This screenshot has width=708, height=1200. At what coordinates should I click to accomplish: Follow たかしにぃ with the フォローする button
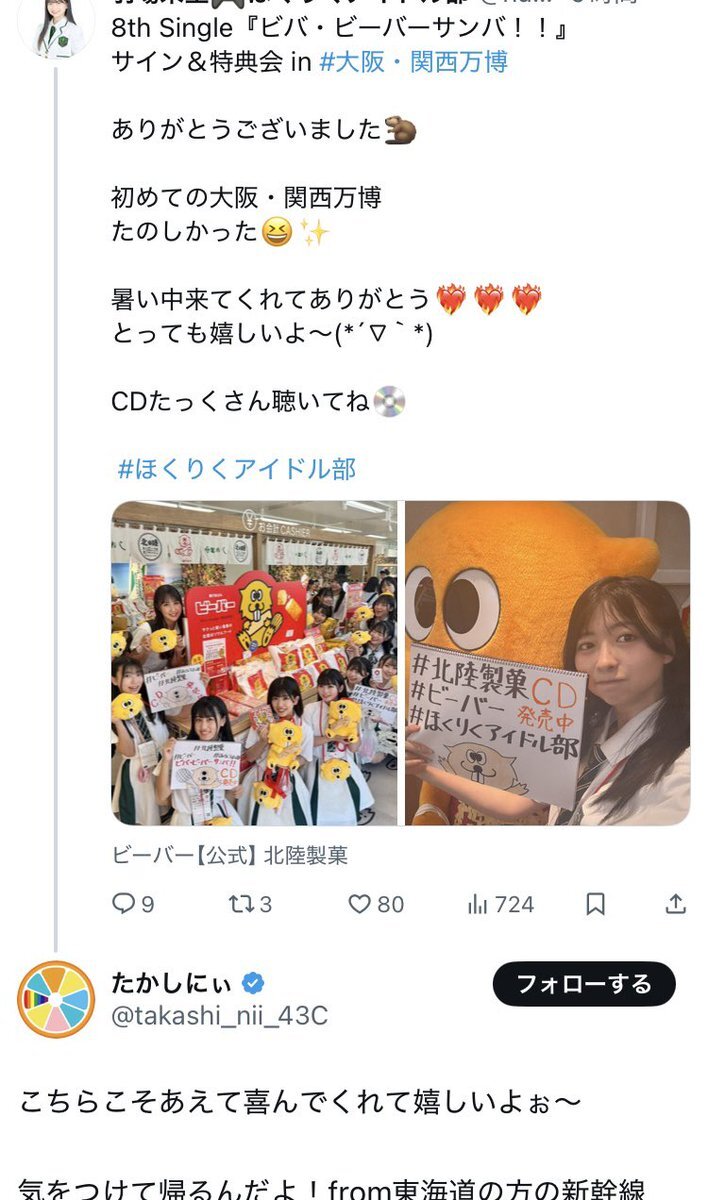pos(584,984)
